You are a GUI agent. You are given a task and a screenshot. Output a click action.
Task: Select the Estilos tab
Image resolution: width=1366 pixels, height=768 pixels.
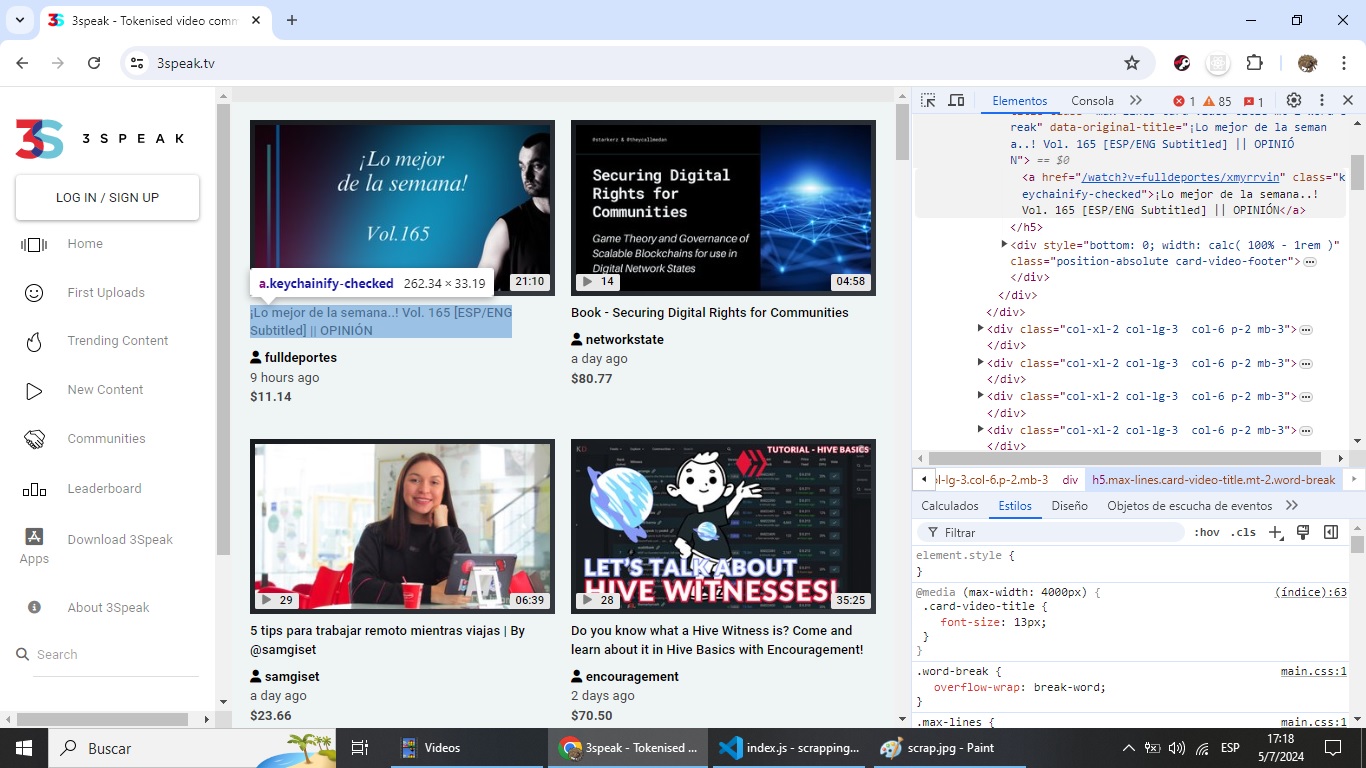(x=1015, y=506)
